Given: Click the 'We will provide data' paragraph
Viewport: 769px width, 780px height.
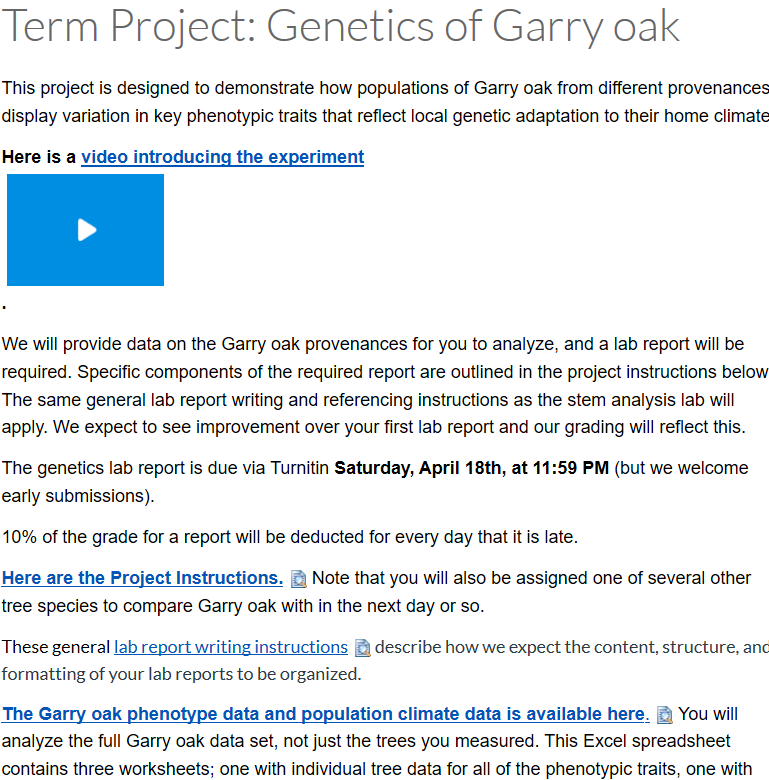Looking at the screenshot, I should 385,386.
